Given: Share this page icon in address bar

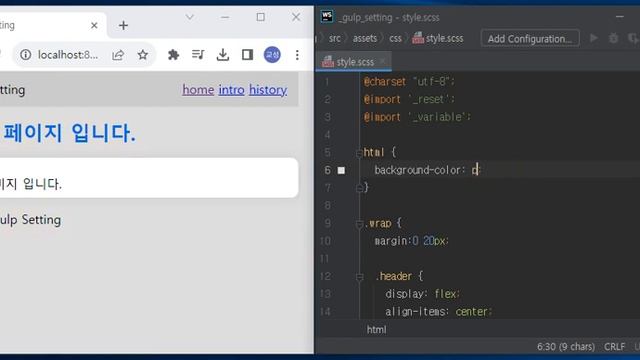Looking at the screenshot, I should (118, 55).
